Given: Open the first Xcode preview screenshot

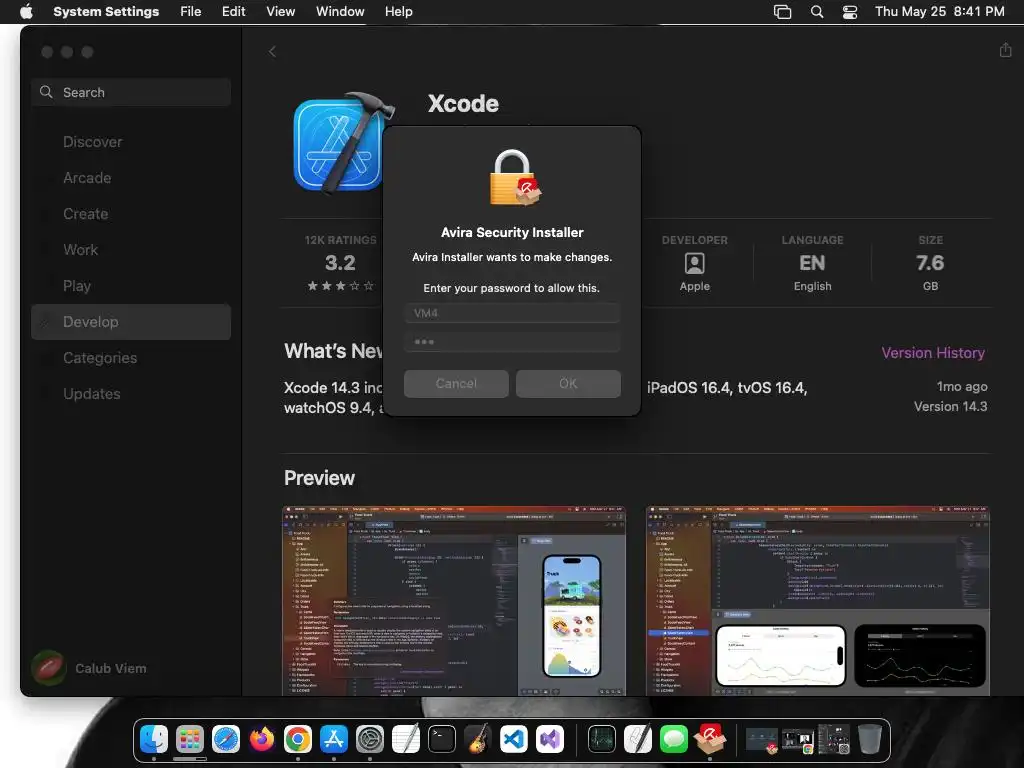Looking at the screenshot, I should click(x=454, y=600).
